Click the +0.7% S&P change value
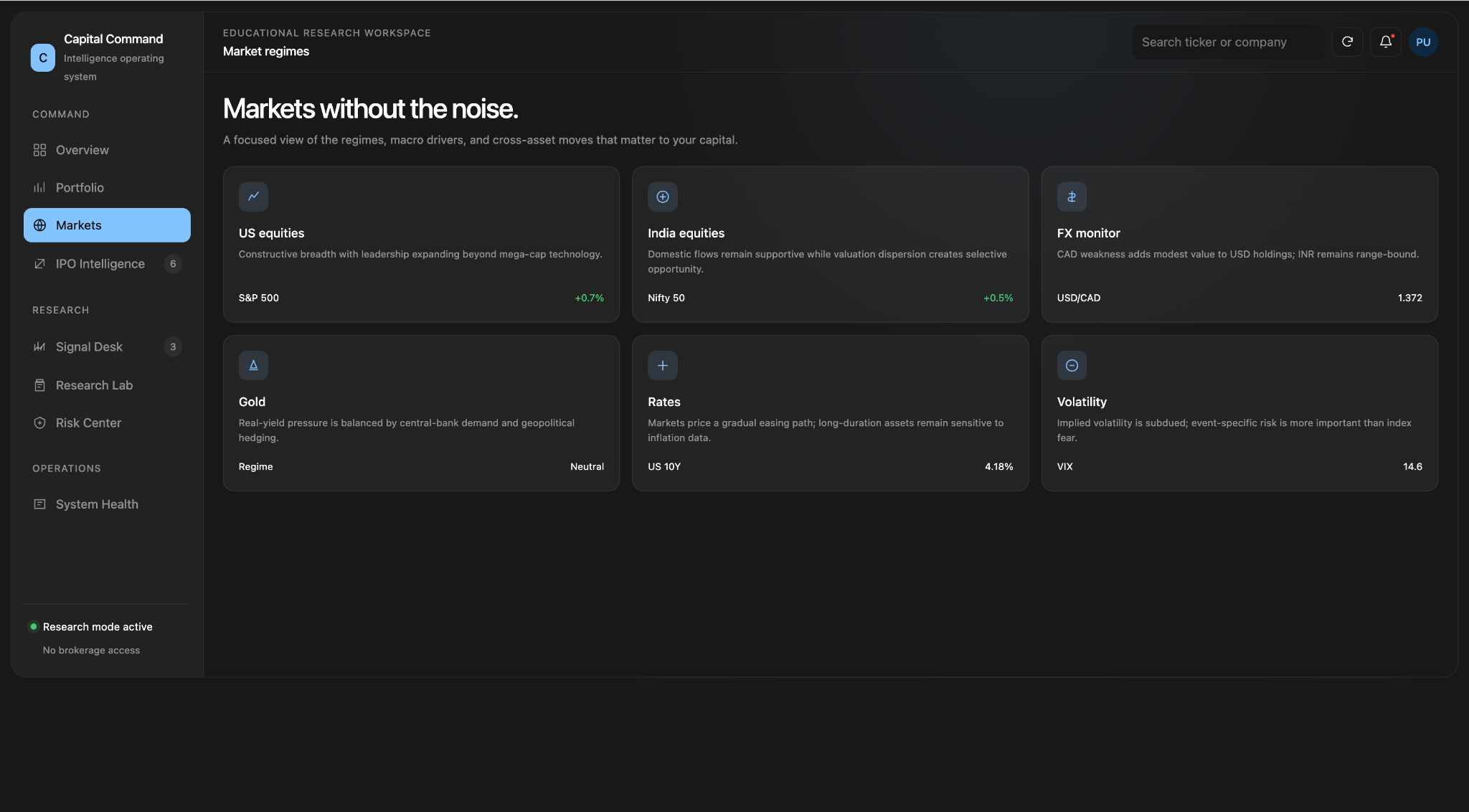Viewport: 1469px width, 812px height. pyautogui.click(x=590, y=298)
